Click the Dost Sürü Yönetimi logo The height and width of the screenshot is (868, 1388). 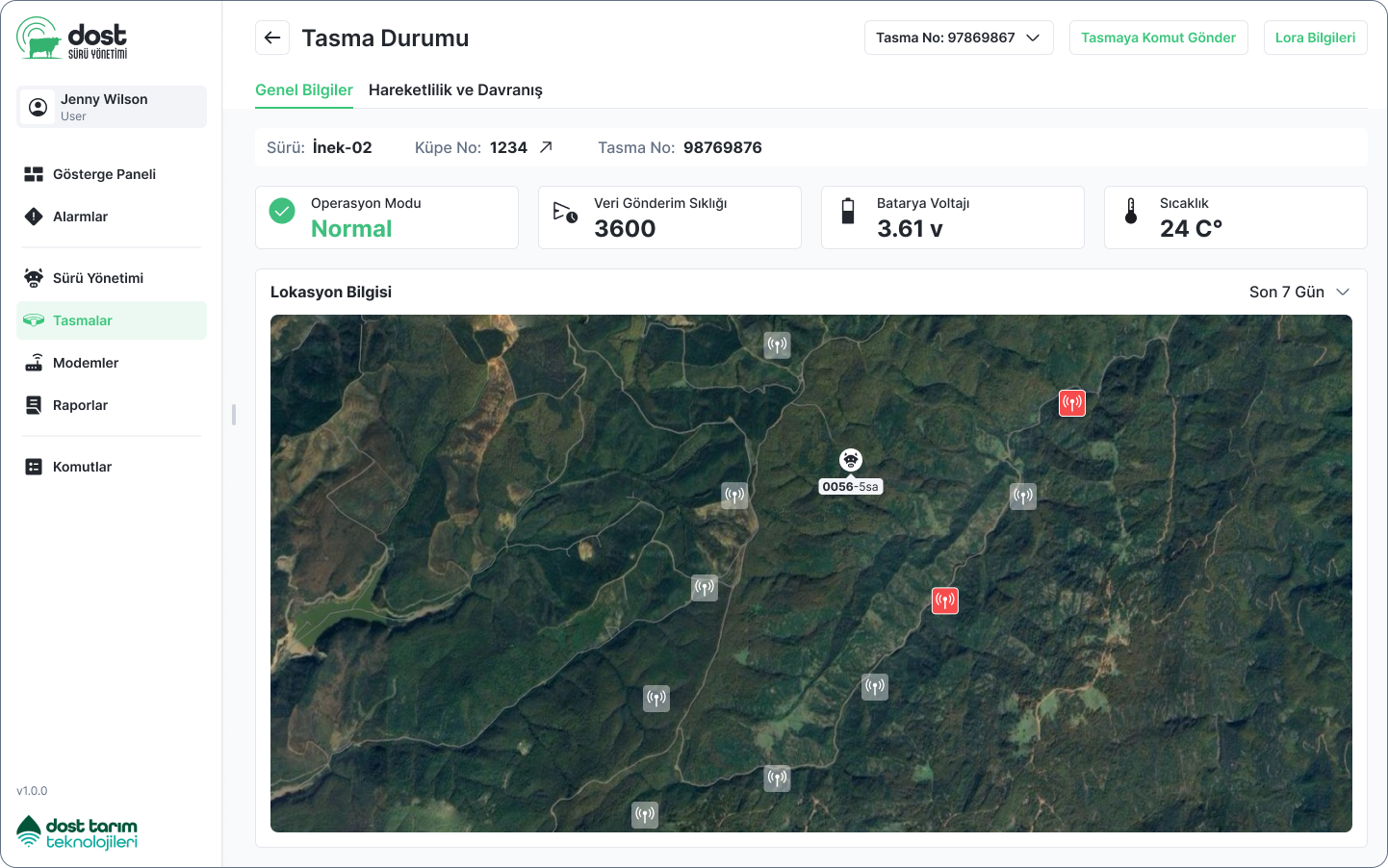tap(72, 38)
